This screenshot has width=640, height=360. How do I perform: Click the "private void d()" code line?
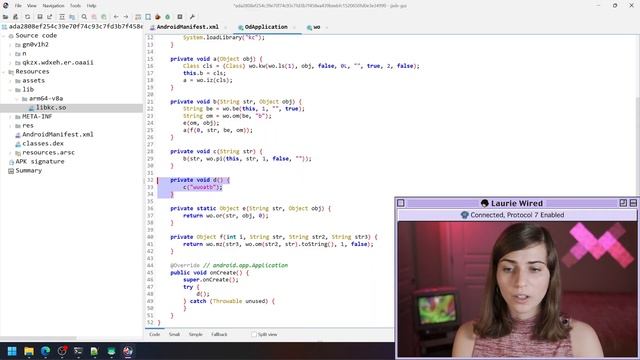pos(200,180)
